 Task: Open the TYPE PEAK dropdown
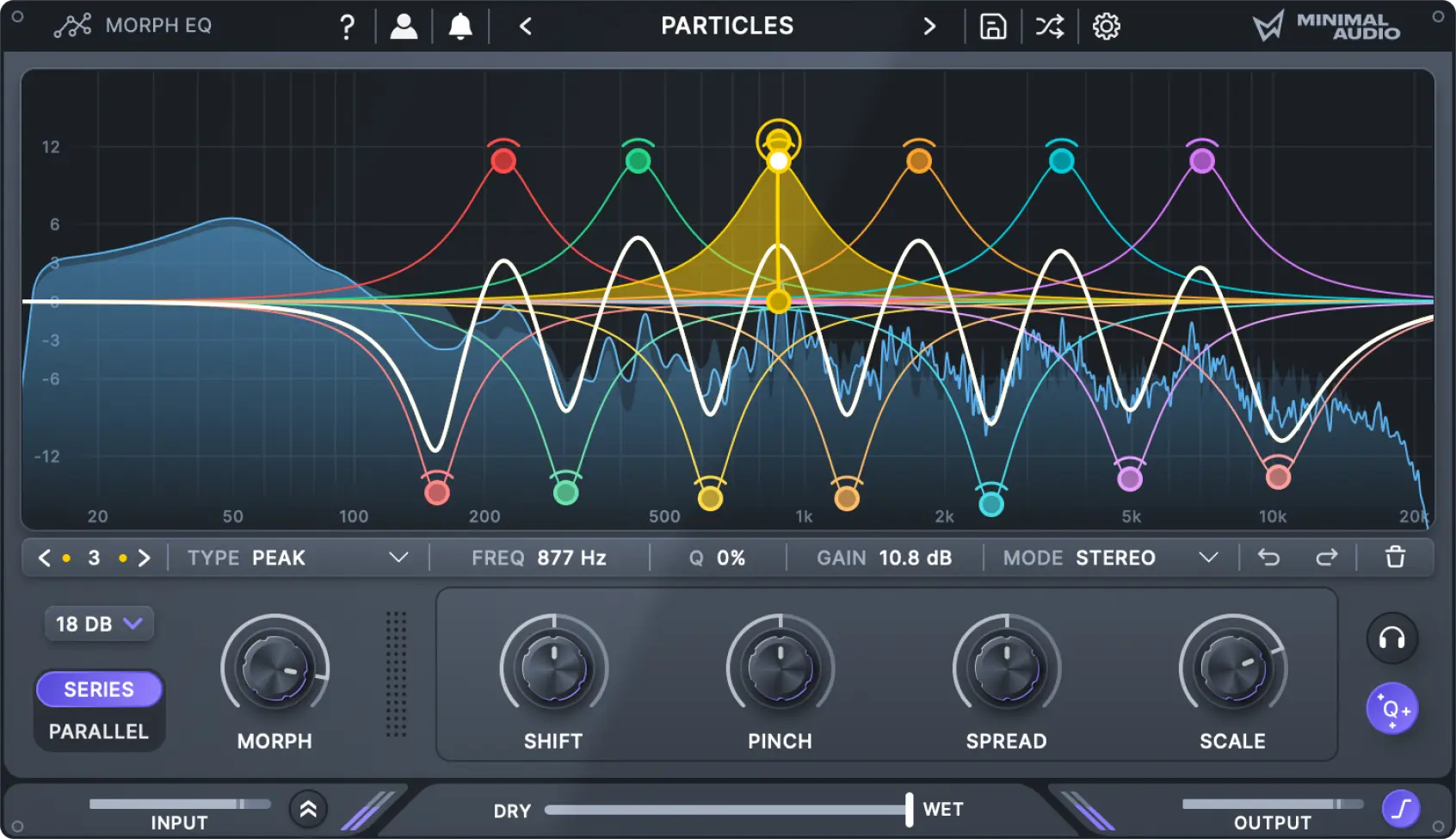[x=298, y=558]
